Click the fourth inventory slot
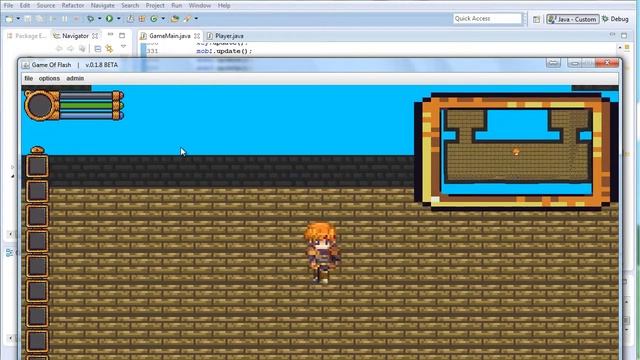640x360 pixels. pos(37,241)
